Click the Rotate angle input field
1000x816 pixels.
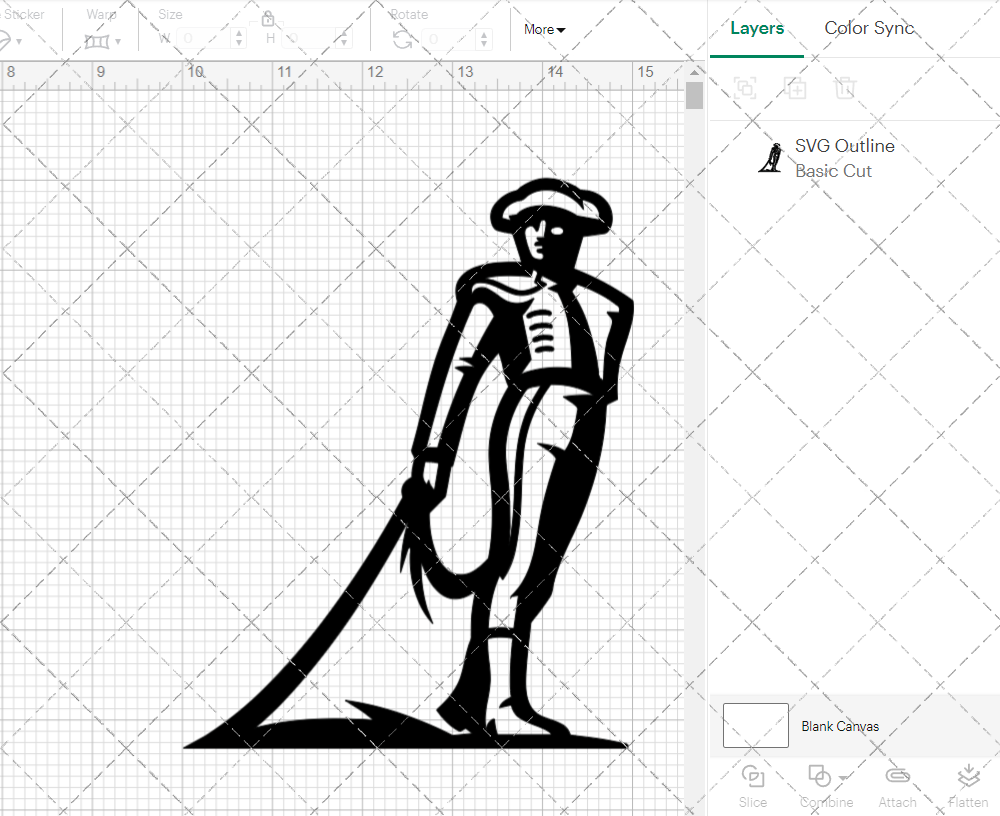point(448,39)
